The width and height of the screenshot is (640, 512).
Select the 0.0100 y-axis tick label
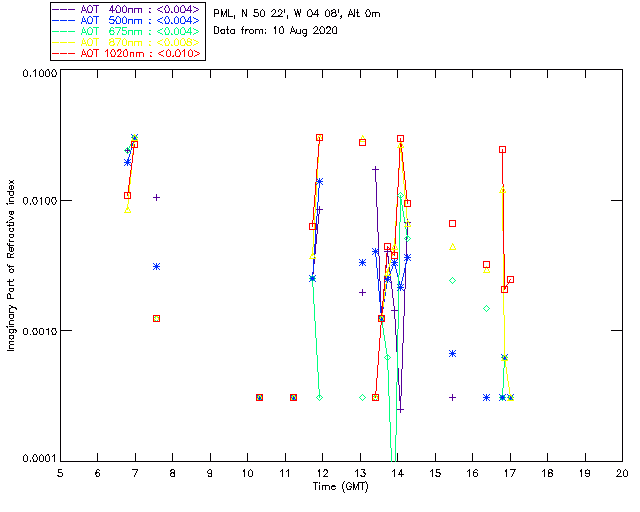click(x=39, y=201)
